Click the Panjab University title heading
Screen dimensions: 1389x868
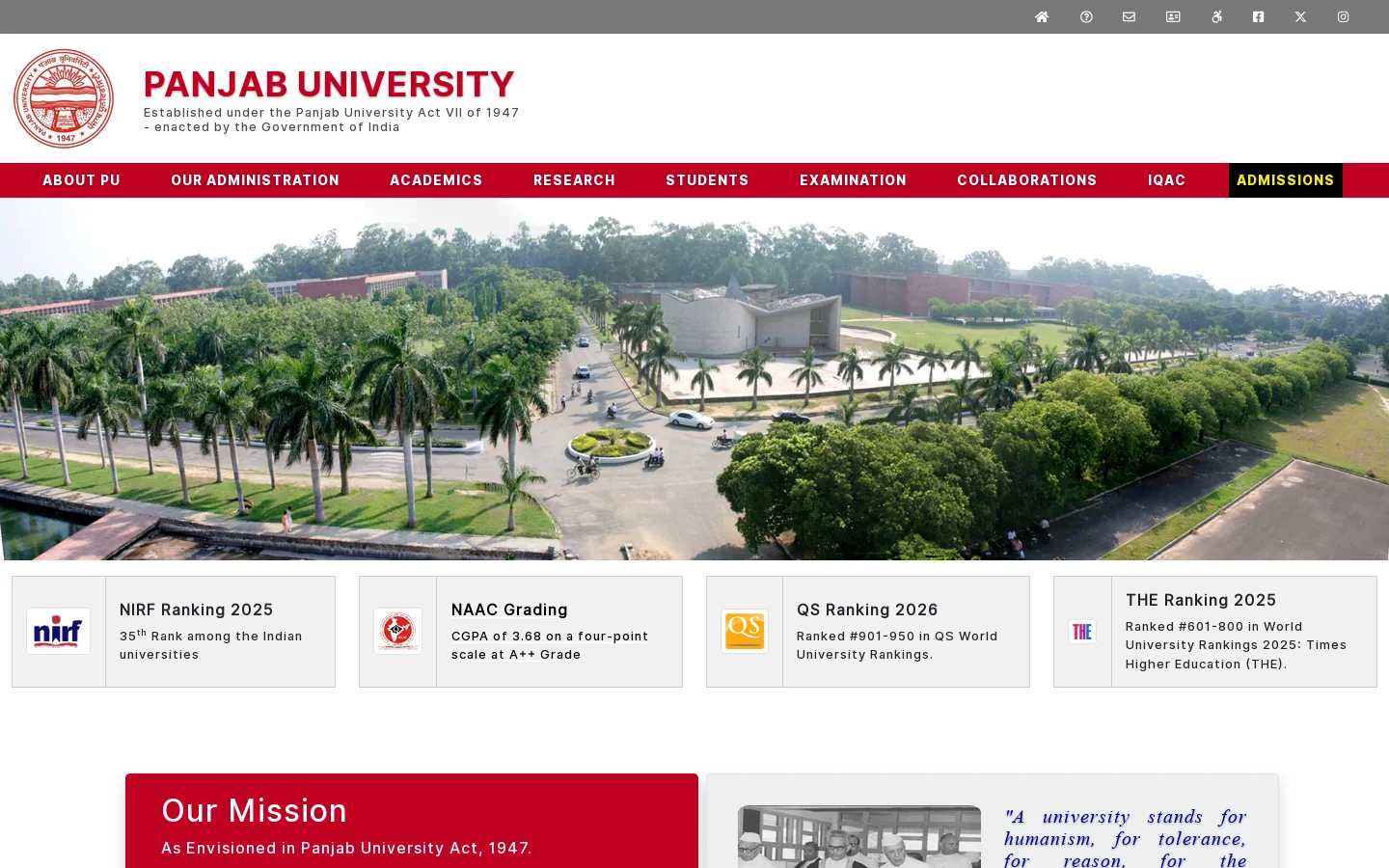coord(329,84)
